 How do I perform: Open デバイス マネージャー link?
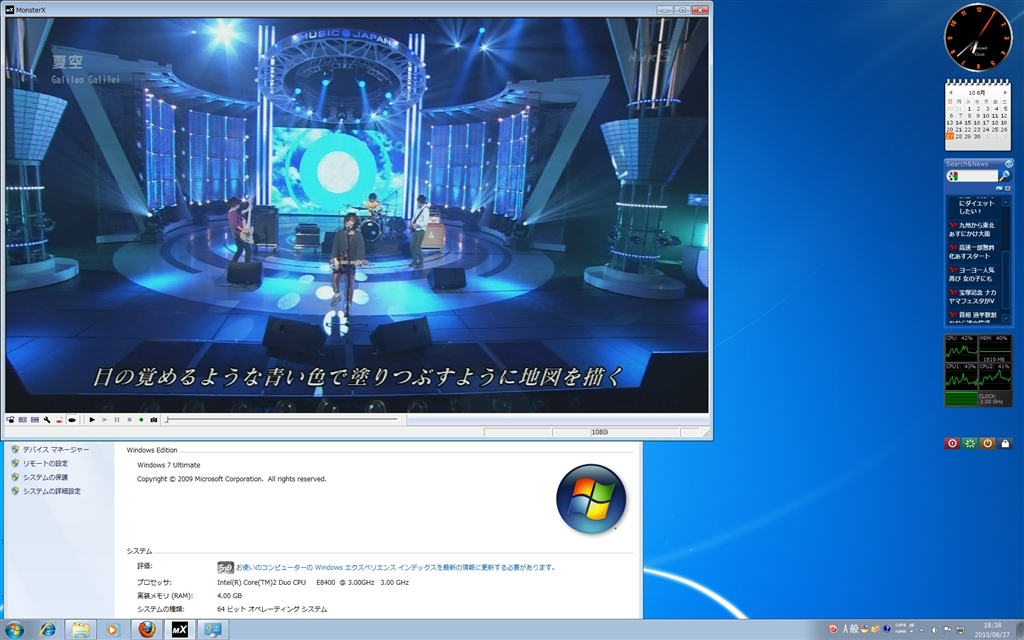(x=55, y=450)
